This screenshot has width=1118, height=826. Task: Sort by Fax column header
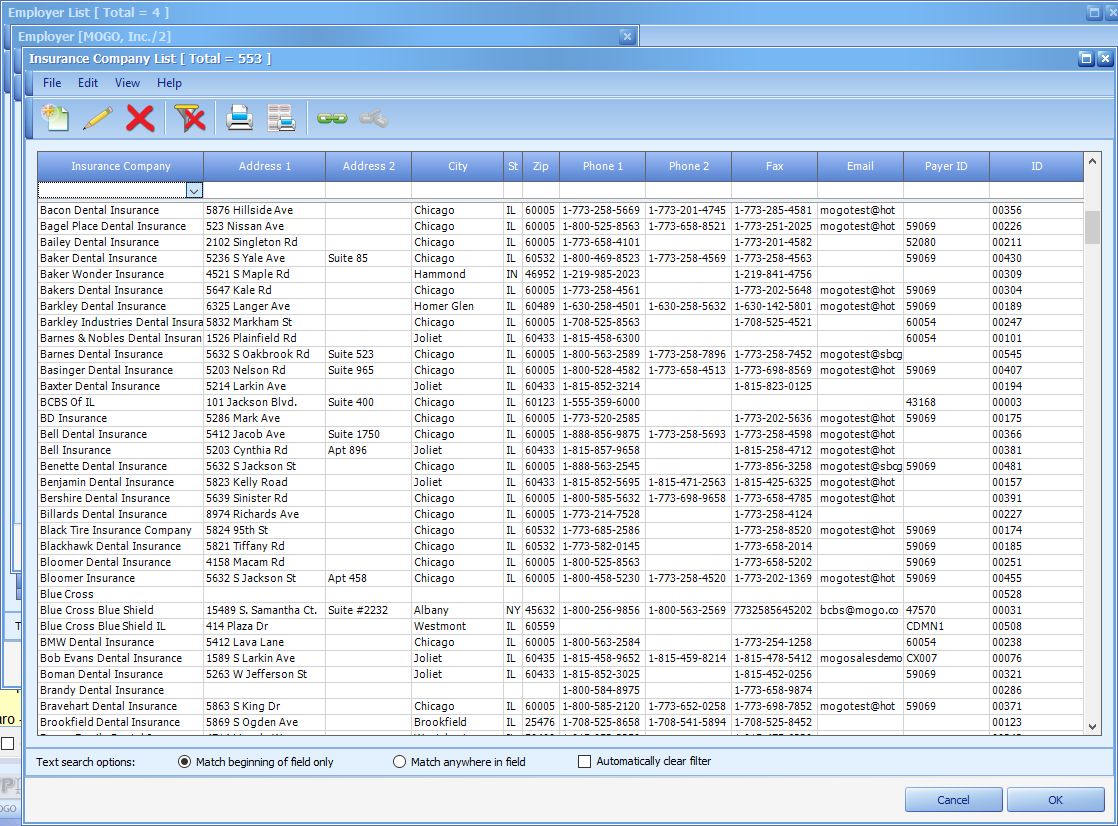point(774,166)
